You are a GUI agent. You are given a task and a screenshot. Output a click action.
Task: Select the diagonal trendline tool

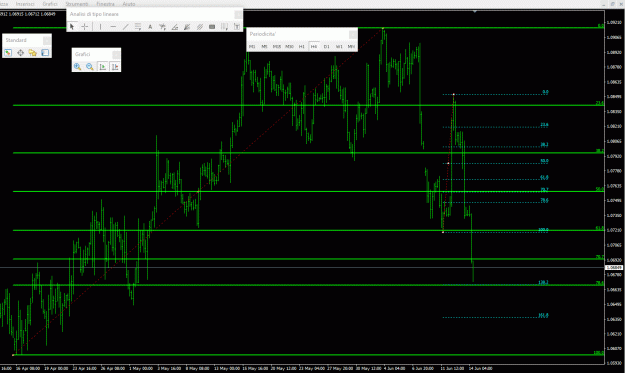click(126, 27)
